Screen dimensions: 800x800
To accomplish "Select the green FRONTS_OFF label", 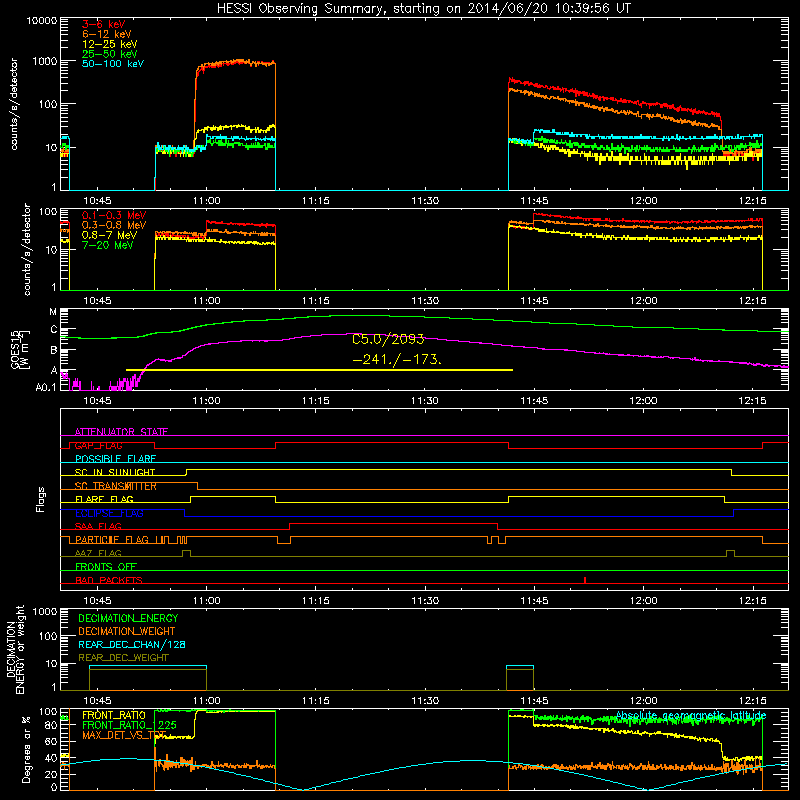I will (x=106, y=566).
